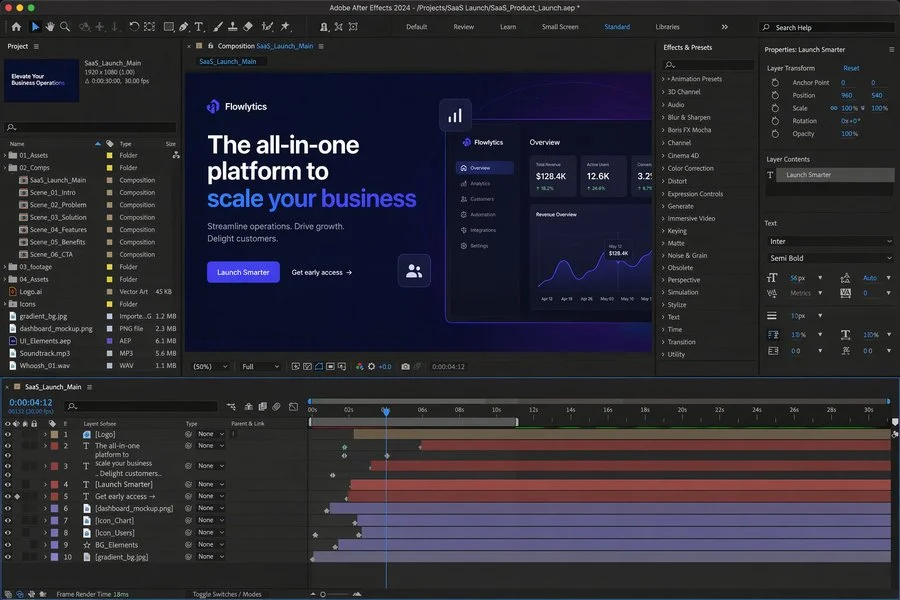Select the Hand tool in the toolbar
900x600 pixels.
pyautogui.click(x=50, y=27)
